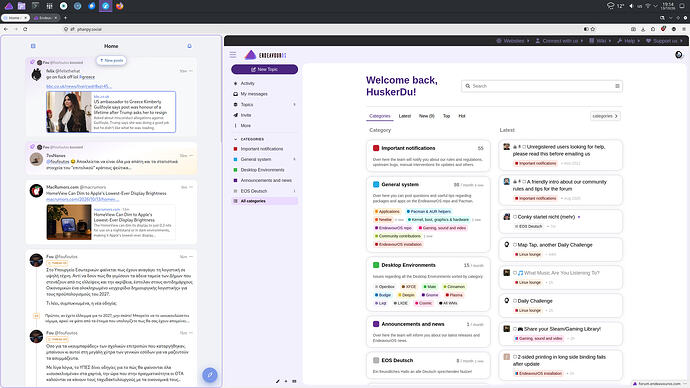The image size is (690, 388).
Task: Expand the Help dropdown menu
Action: [x=628, y=41]
